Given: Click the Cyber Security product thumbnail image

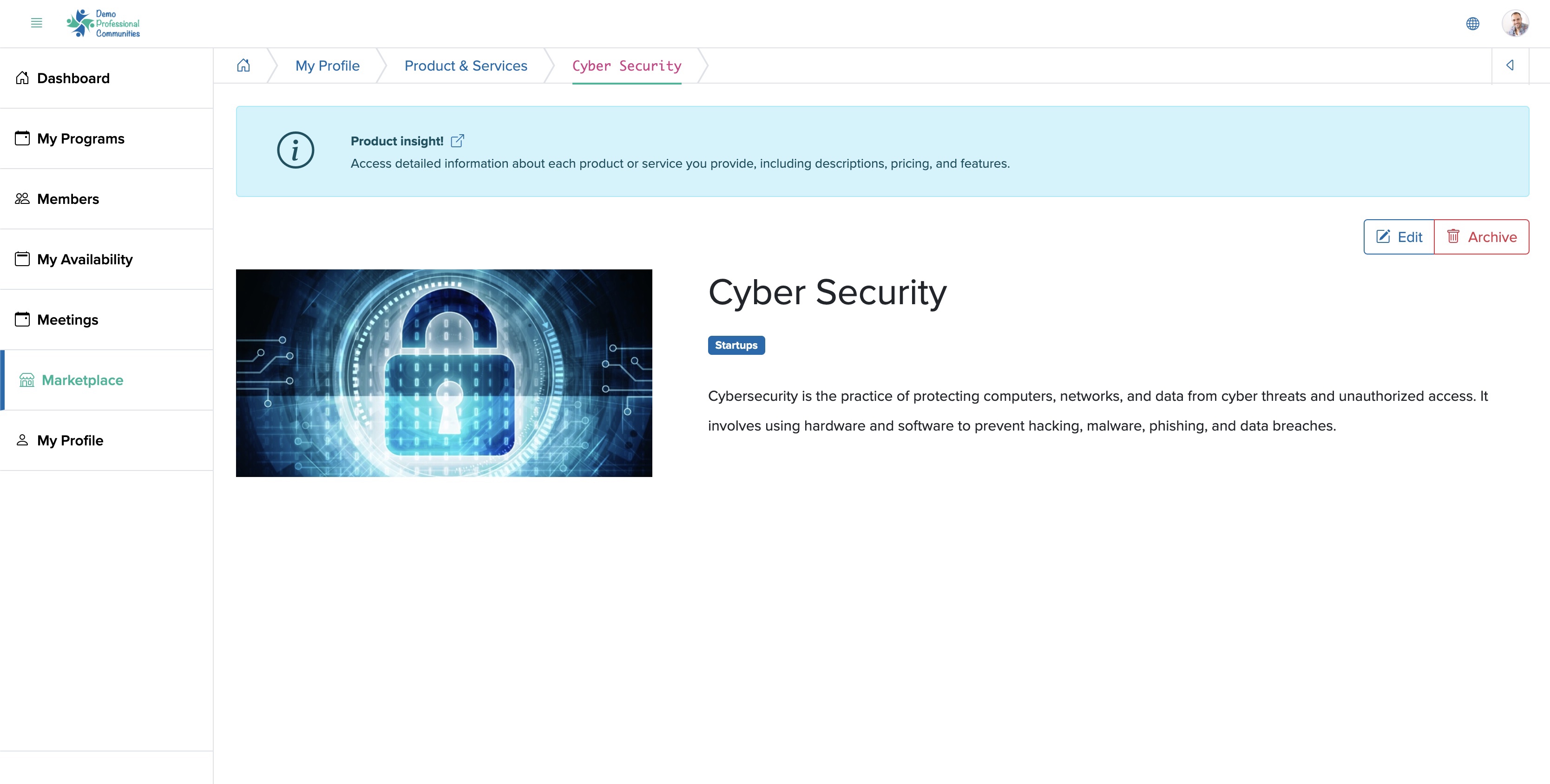Looking at the screenshot, I should point(444,373).
